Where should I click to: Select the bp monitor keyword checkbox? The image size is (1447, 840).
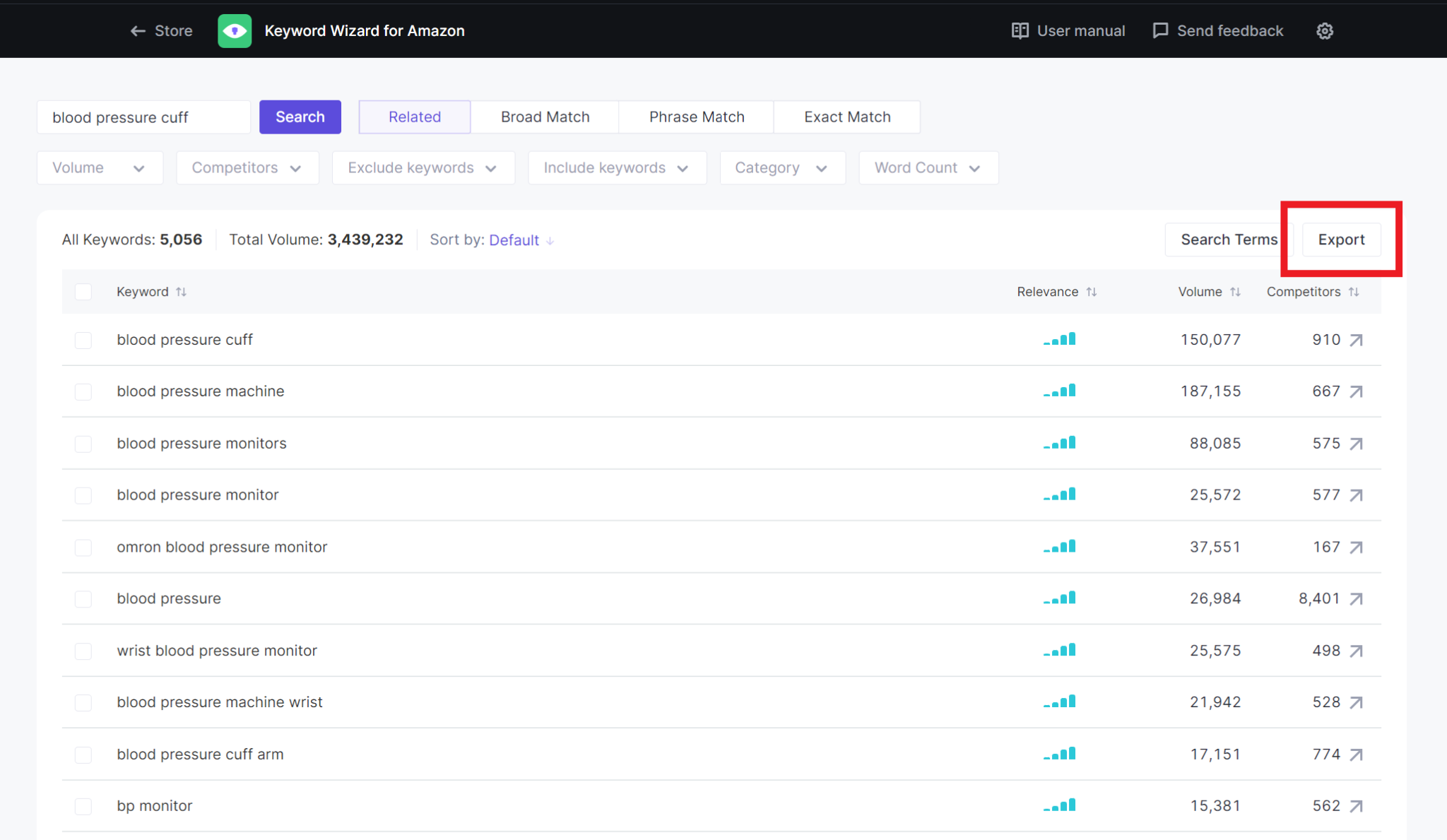(83, 806)
